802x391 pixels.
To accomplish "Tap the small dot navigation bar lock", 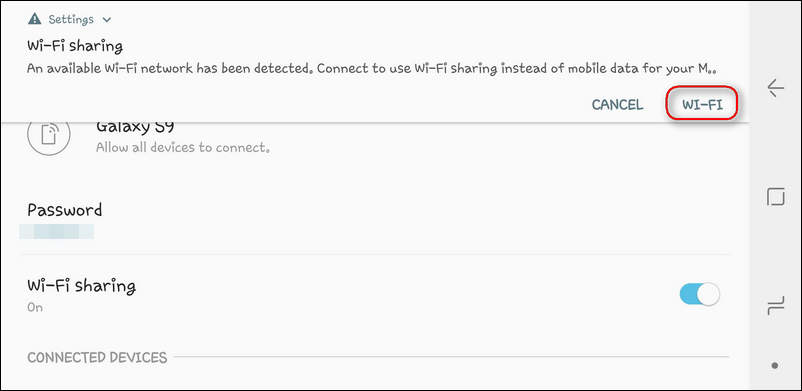I will (x=775, y=365).
